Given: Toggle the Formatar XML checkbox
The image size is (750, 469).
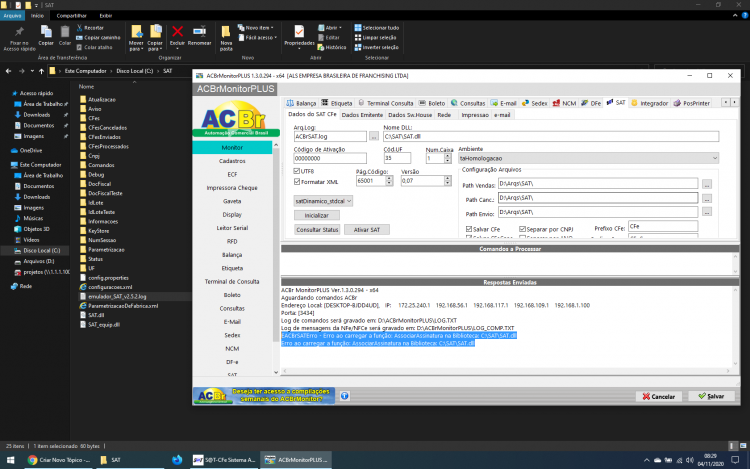Looking at the screenshot, I should pyautogui.click(x=297, y=182).
